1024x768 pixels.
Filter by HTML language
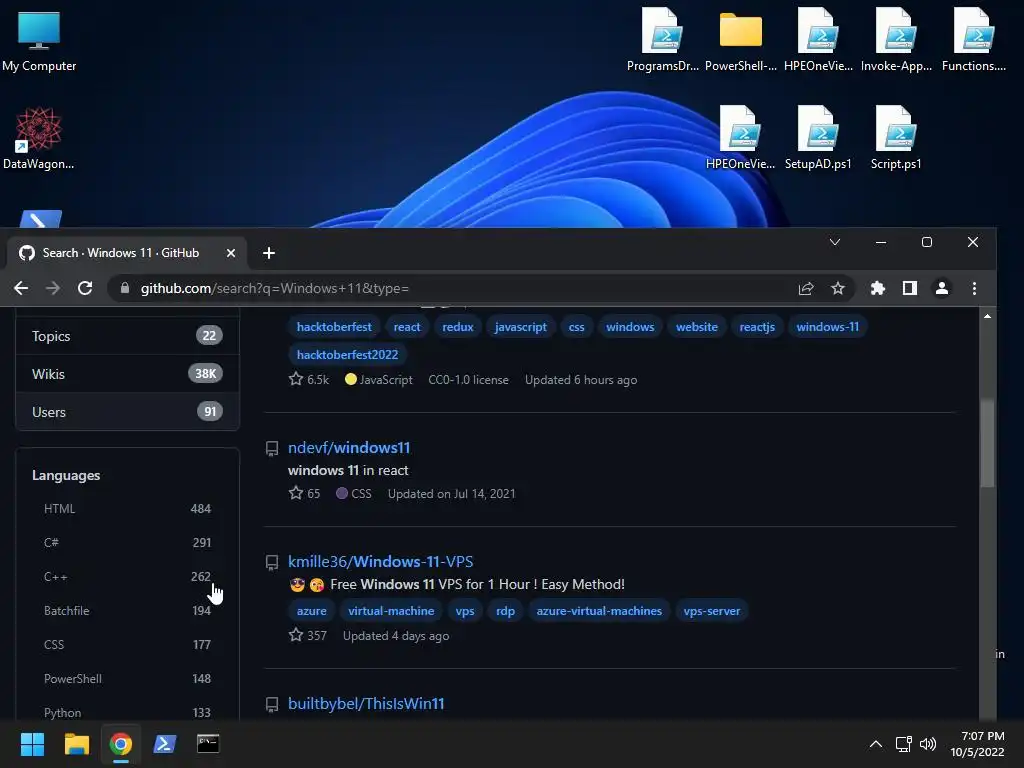pyautogui.click(x=127, y=509)
